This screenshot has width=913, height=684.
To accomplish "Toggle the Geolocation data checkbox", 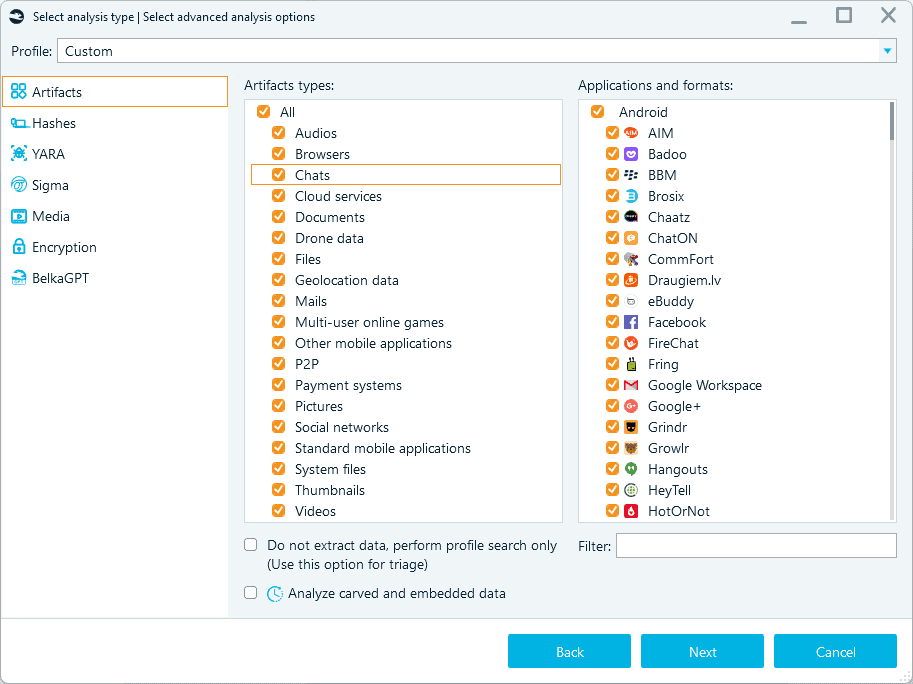I will pos(279,280).
